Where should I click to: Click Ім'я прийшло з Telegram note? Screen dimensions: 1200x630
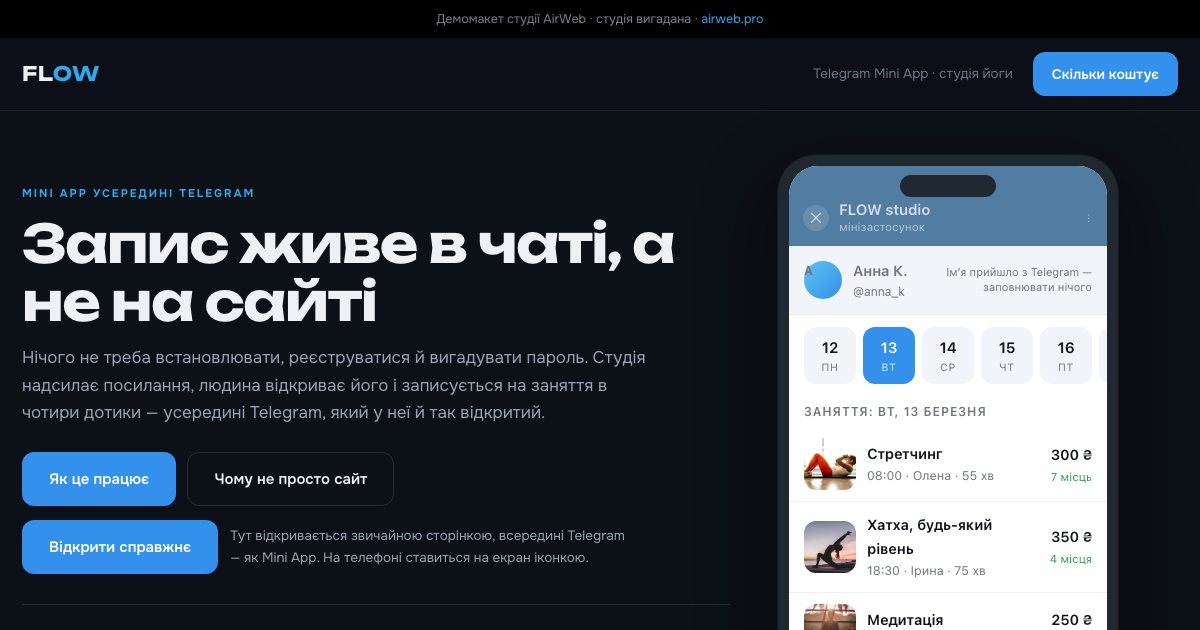tap(1019, 280)
